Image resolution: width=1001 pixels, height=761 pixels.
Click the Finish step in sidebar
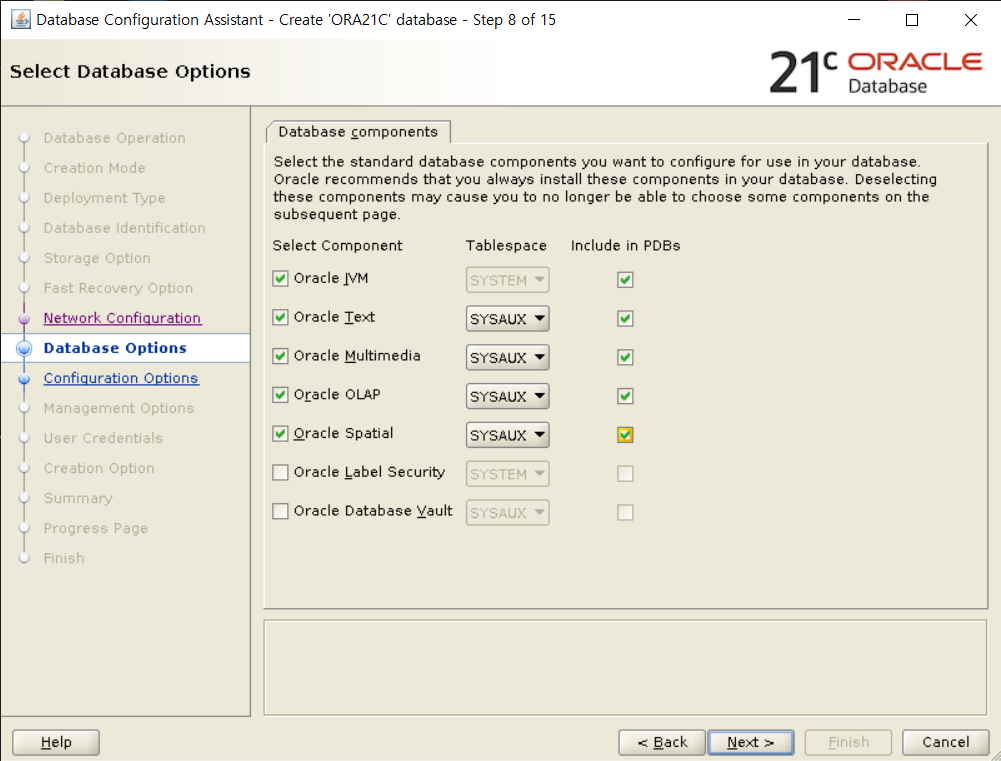64,558
